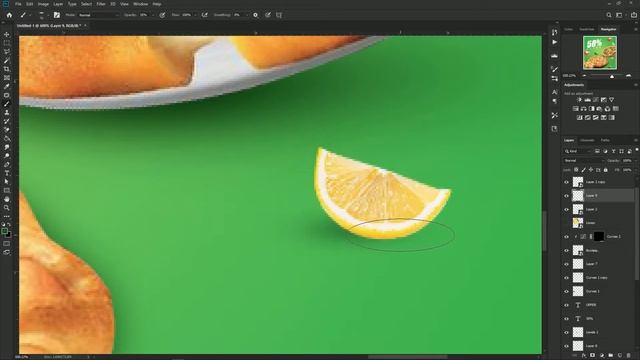The width and height of the screenshot is (640, 360).
Task: Add an Invert adjustment
Action: coord(579,118)
